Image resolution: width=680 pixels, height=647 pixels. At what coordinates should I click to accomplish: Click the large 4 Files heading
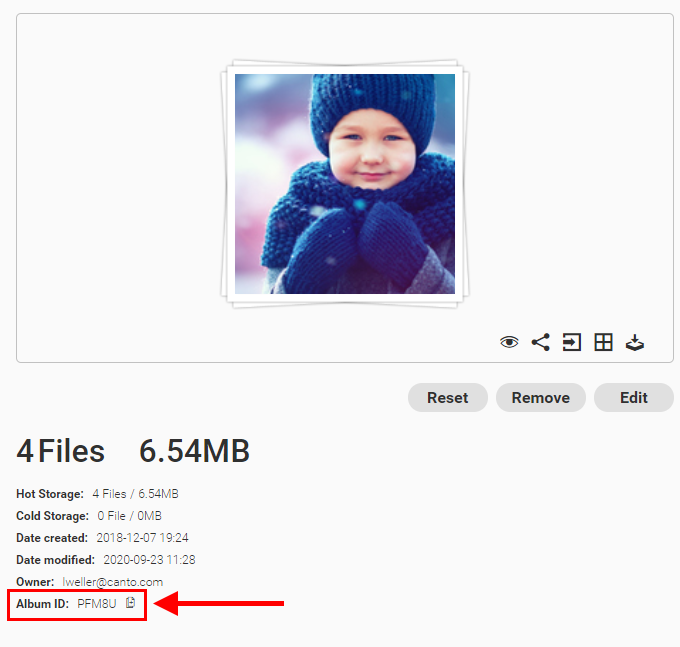(x=60, y=451)
